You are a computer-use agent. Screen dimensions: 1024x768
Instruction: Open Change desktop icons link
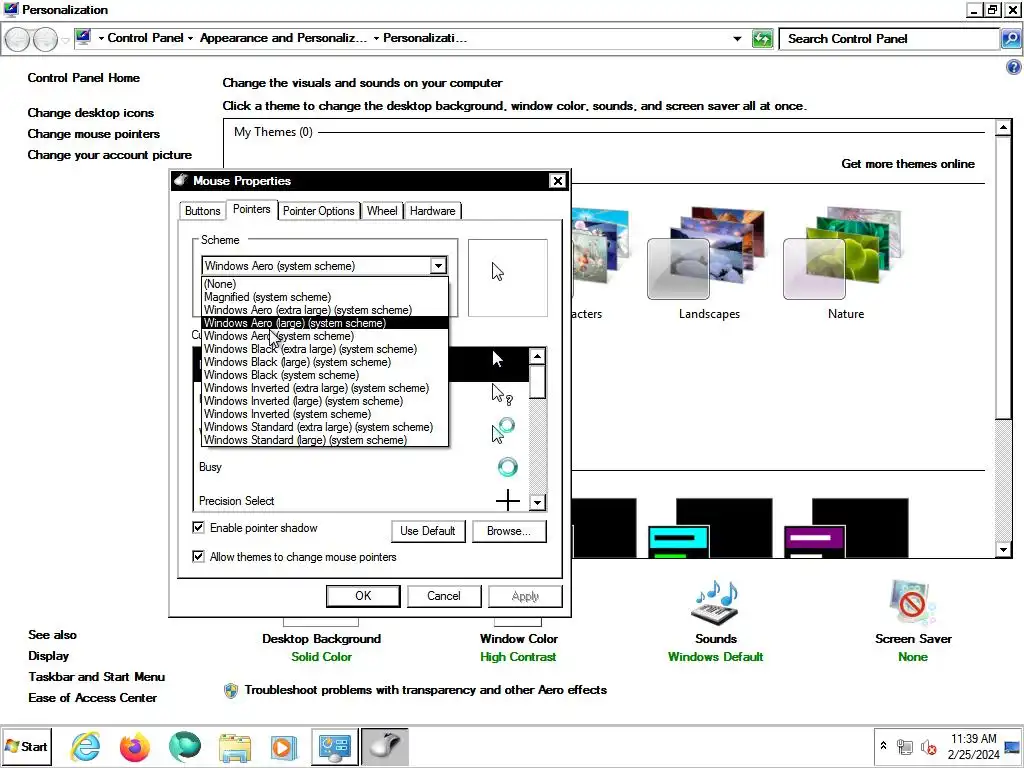point(91,113)
